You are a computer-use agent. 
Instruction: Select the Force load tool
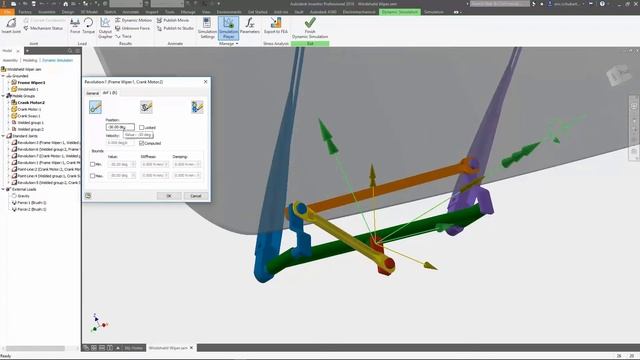coord(75,26)
